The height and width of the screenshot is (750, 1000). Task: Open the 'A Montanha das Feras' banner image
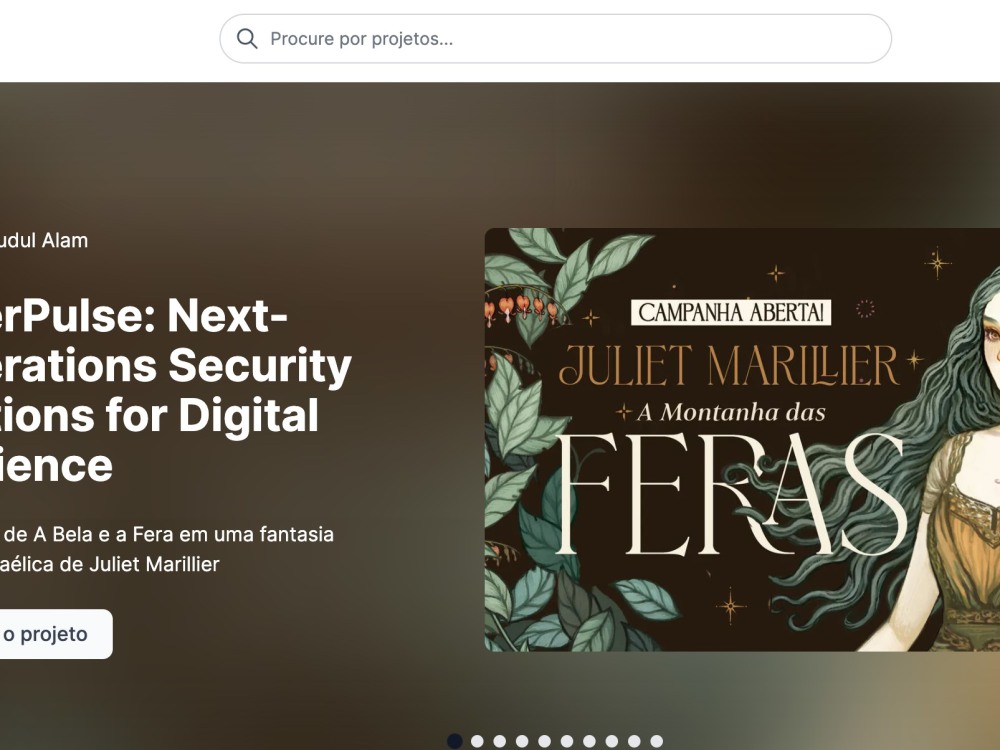click(742, 439)
